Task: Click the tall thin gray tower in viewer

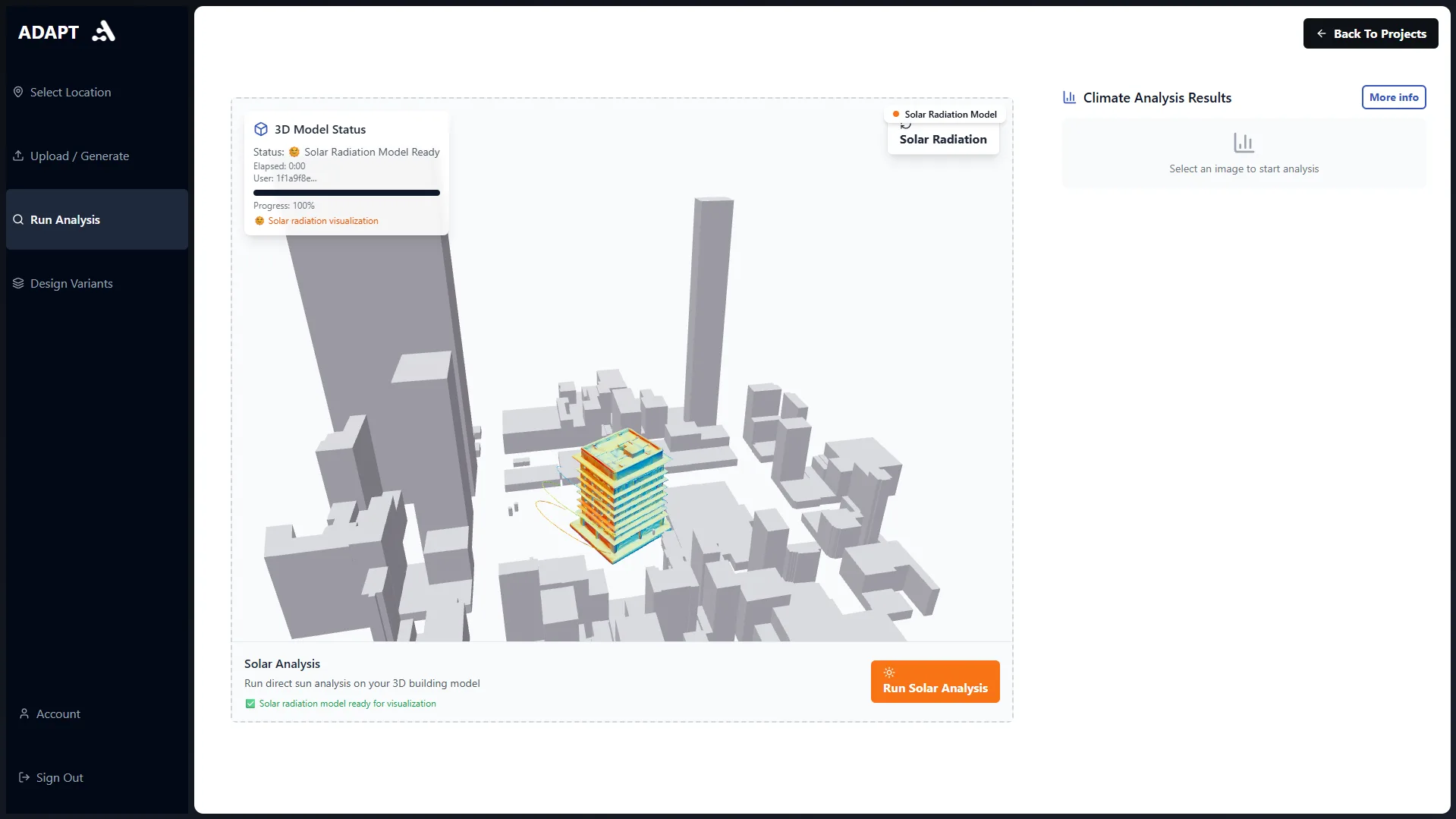Action: point(708,311)
